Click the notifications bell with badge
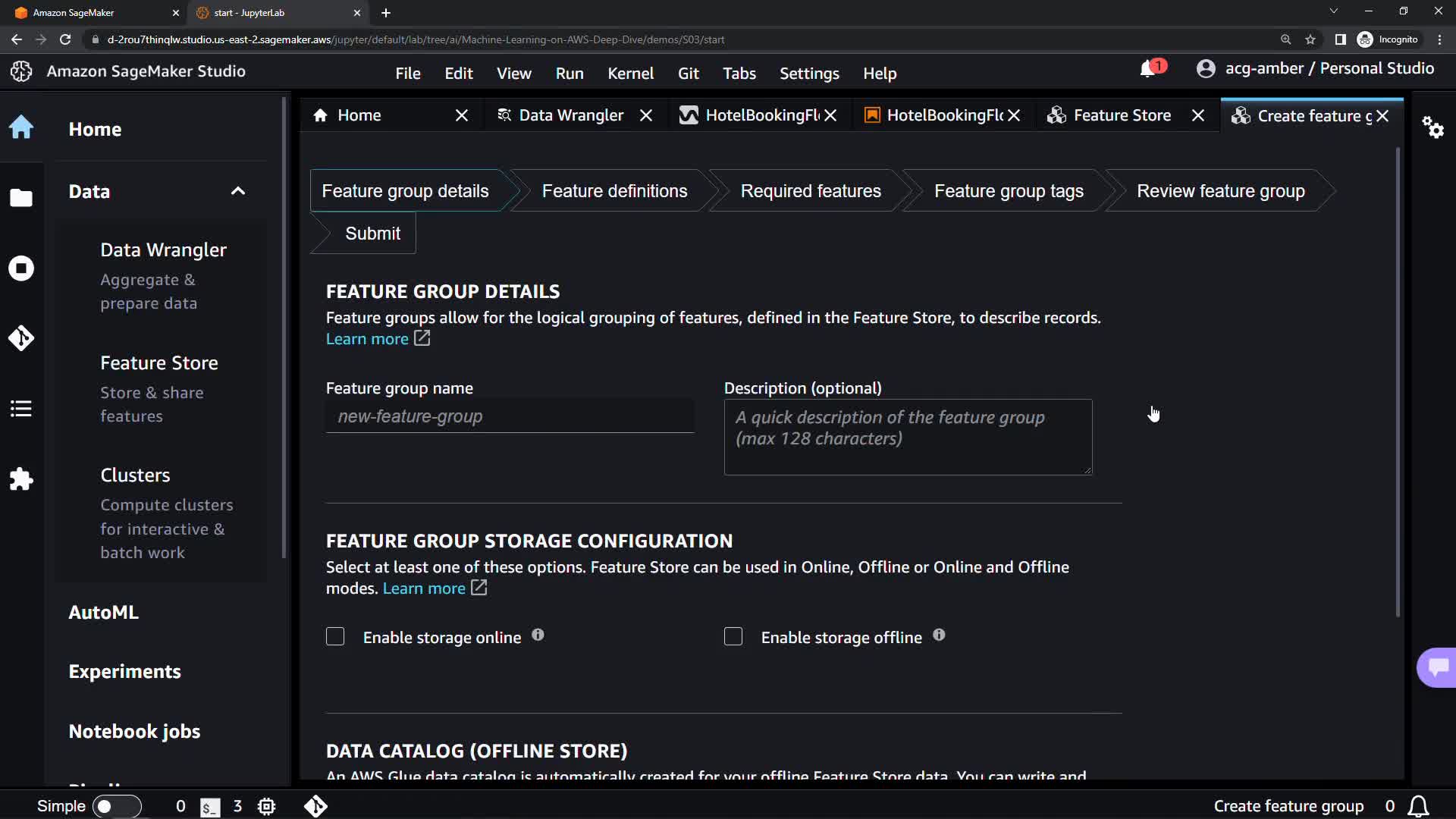The width and height of the screenshot is (1456, 819). pos(1149,69)
